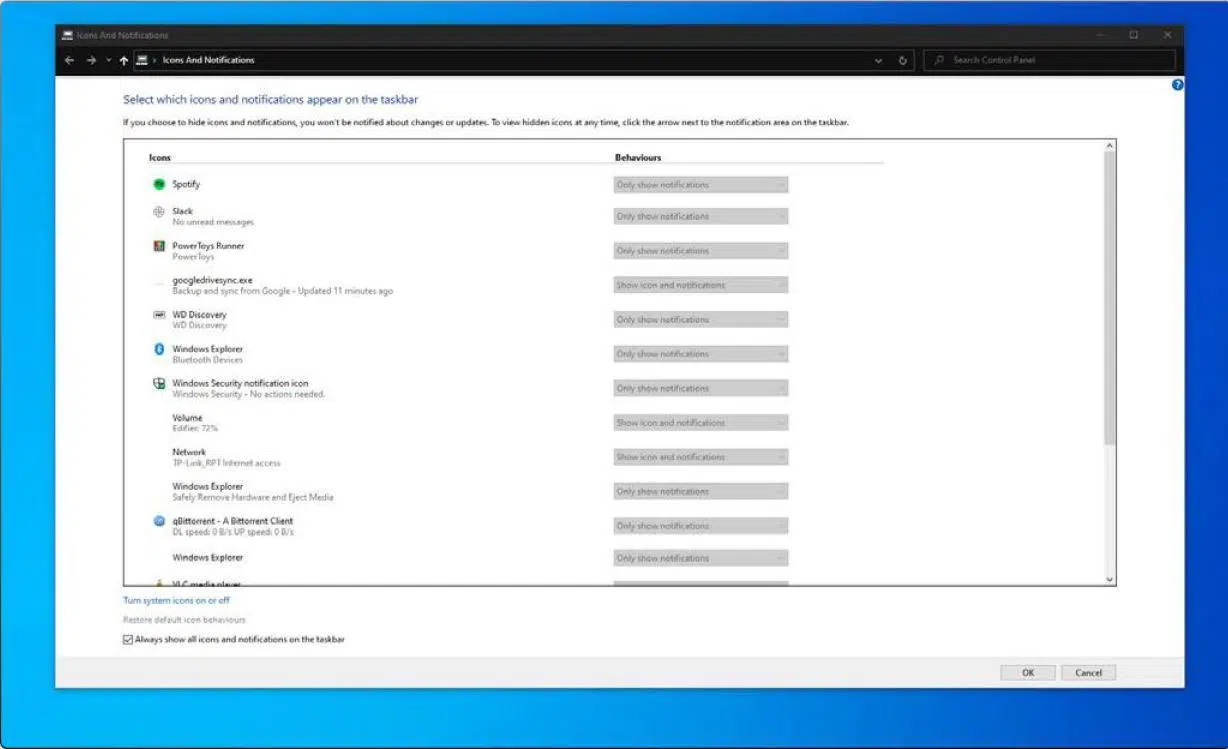Click the up arrow in the navigation bar
1228x749 pixels.
tap(124, 60)
